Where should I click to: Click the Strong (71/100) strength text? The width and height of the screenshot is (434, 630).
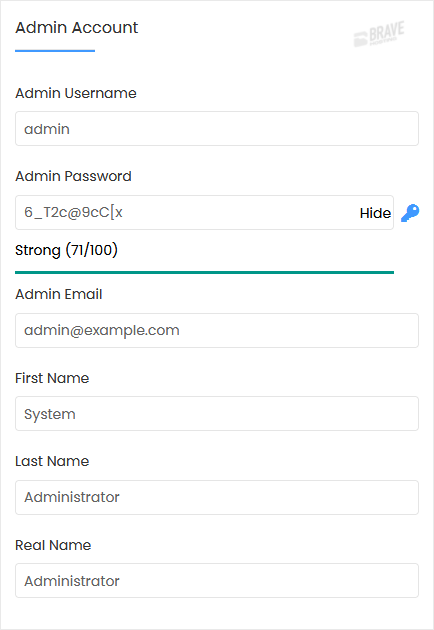pyautogui.click(x=66, y=250)
